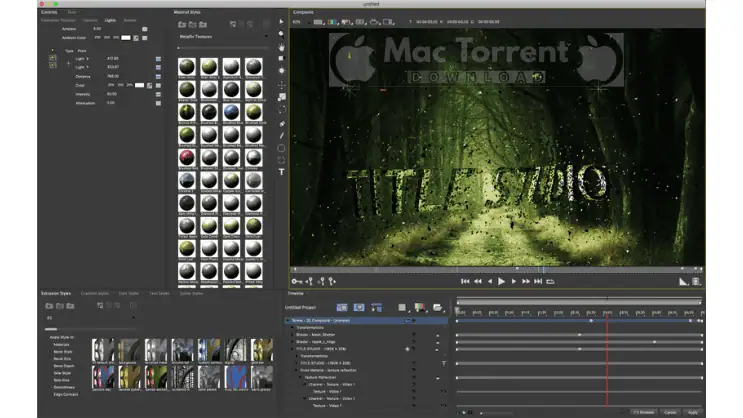Select the rectangle shape tool
The width and height of the screenshot is (743, 418).
(x=281, y=148)
